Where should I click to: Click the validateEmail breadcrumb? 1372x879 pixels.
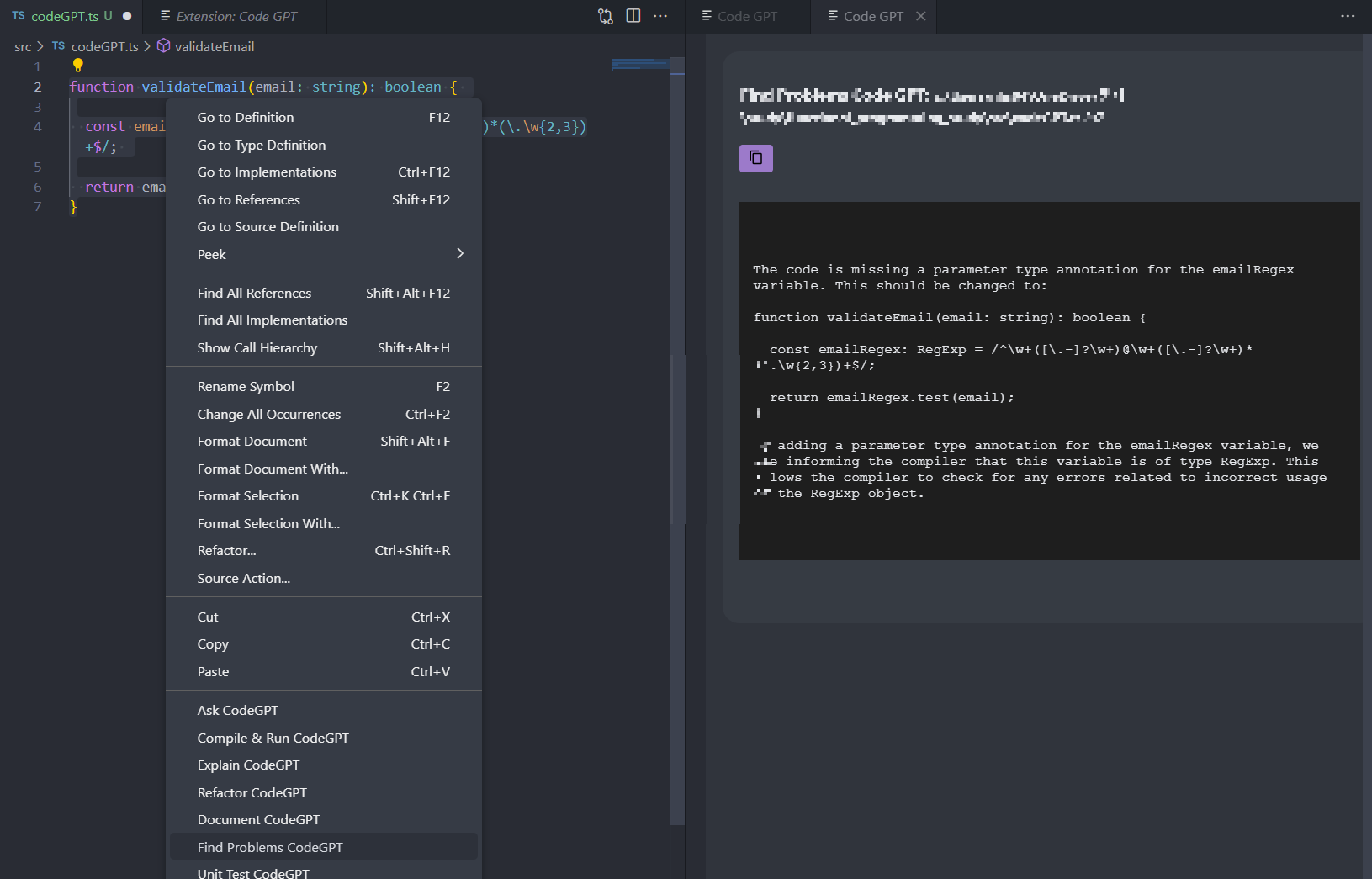pyautogui.click(x=215, y=46)
